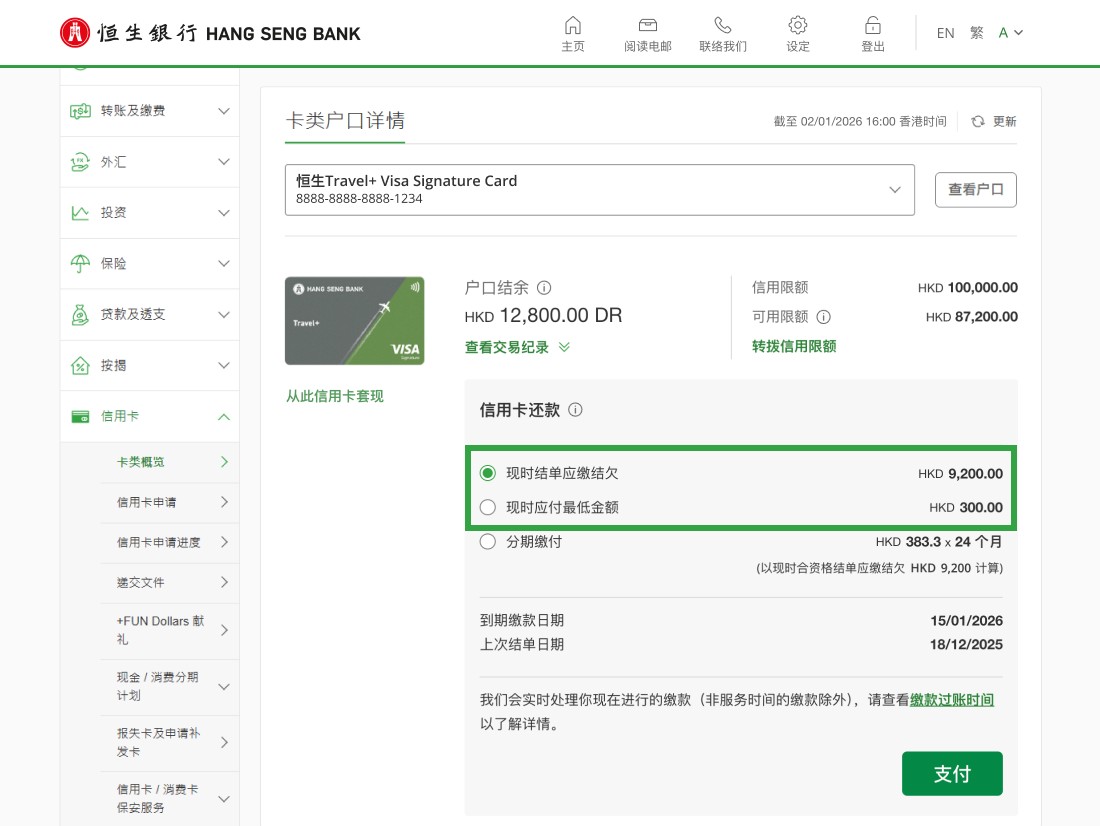This screenshot has height=826, width=1100.
Task: Open the 缴款过账时间 link
Action: tap(951, 699)
